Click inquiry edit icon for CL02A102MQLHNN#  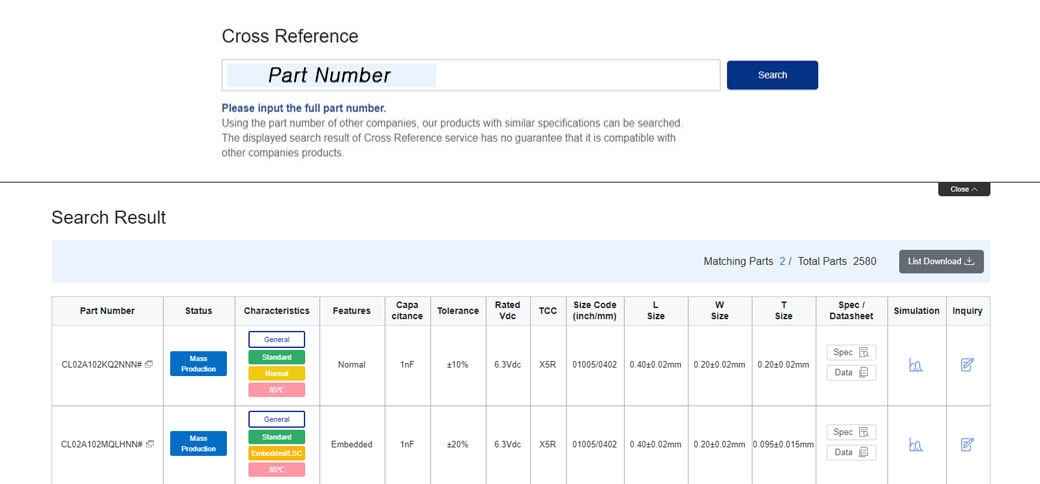tap(967, 444)
